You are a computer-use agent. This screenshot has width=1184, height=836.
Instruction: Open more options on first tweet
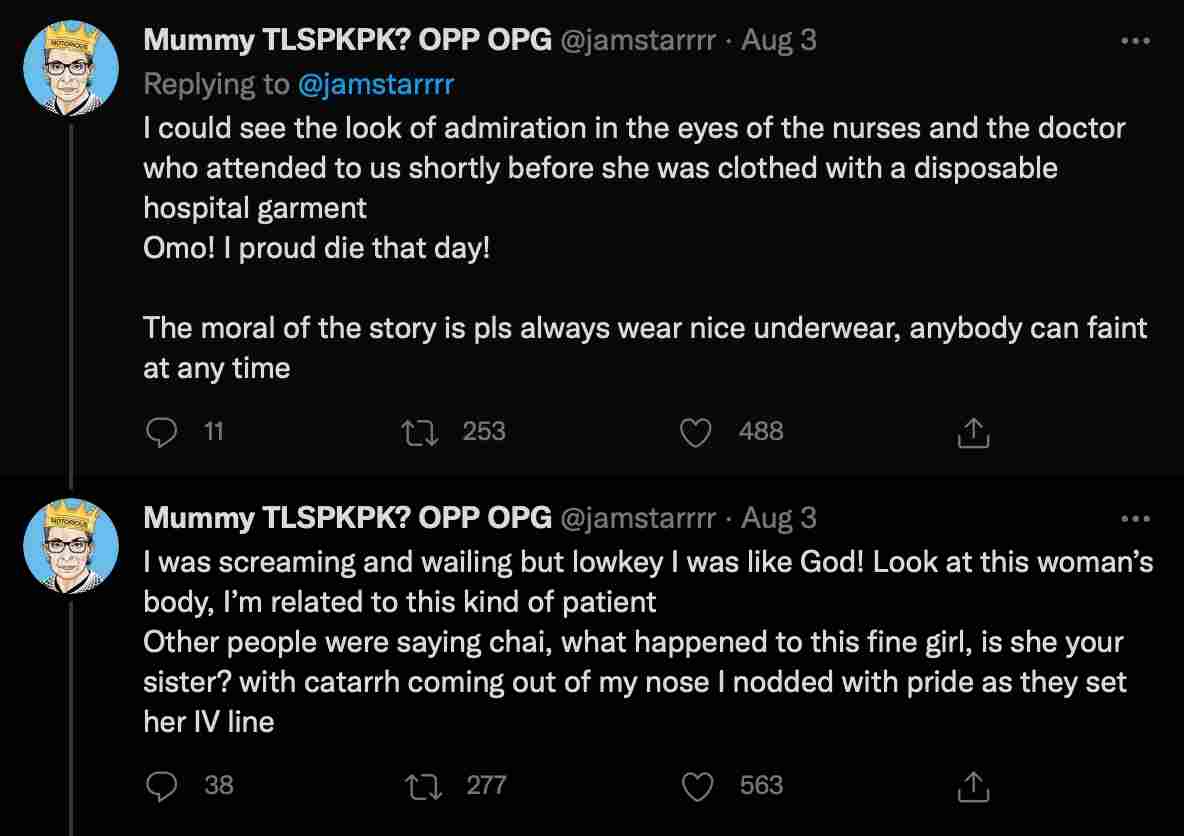pyautogui.click(x=1135, y=41)
